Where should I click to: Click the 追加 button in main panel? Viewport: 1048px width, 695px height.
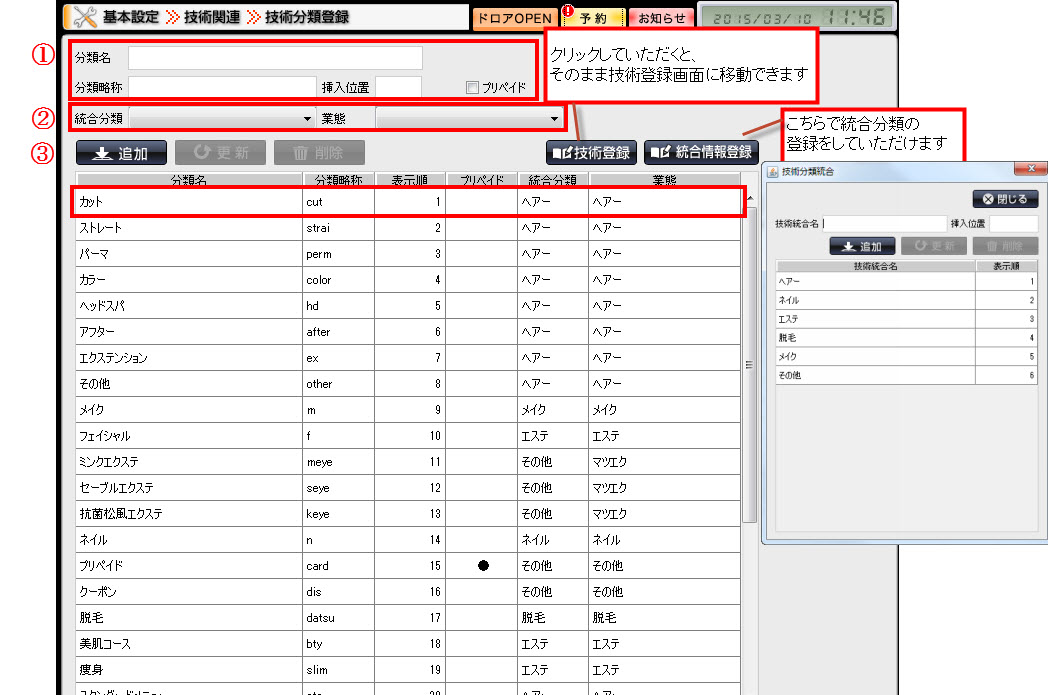pos(120,153)
